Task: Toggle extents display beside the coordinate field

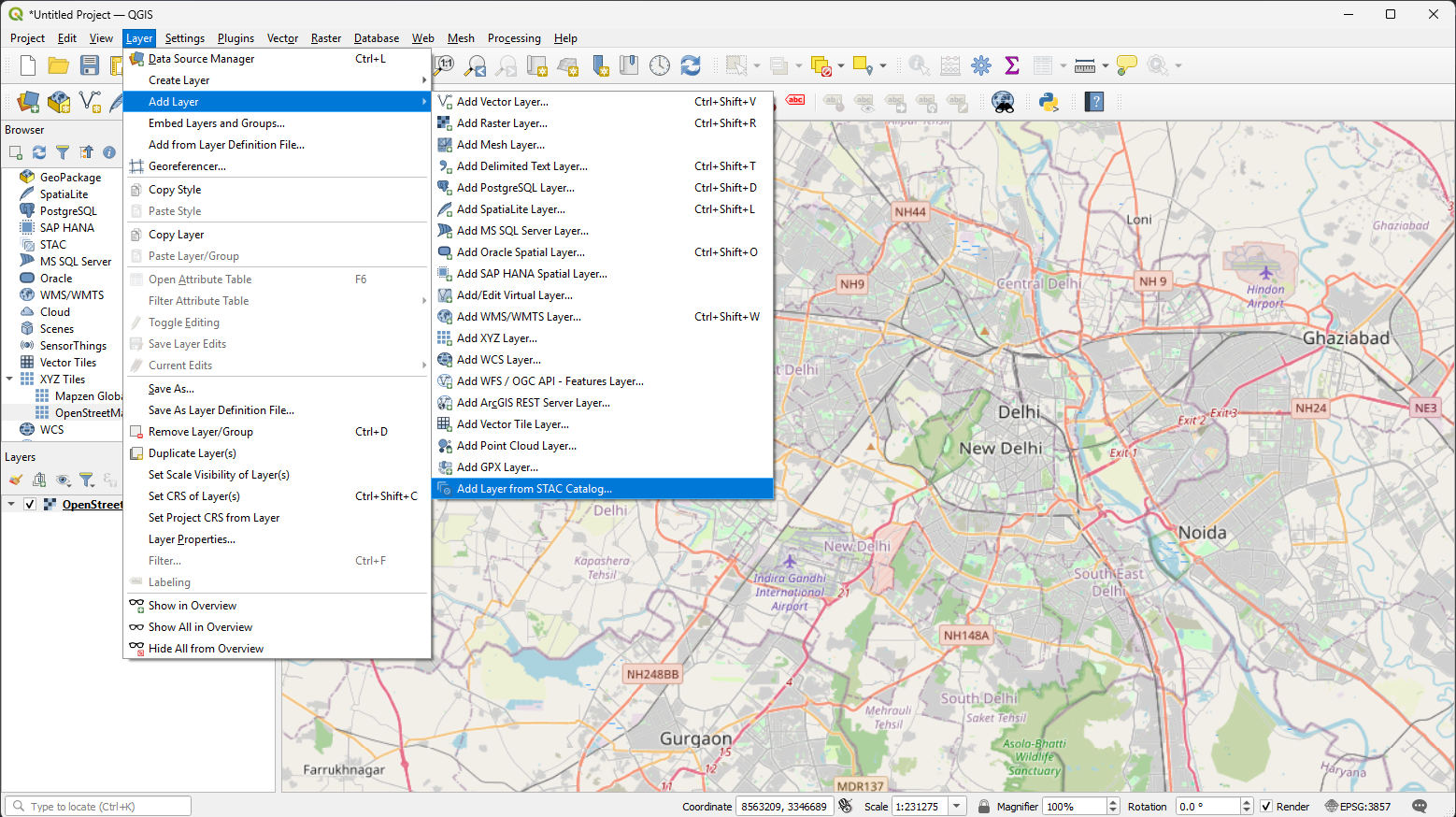Action: pos(846,807)
